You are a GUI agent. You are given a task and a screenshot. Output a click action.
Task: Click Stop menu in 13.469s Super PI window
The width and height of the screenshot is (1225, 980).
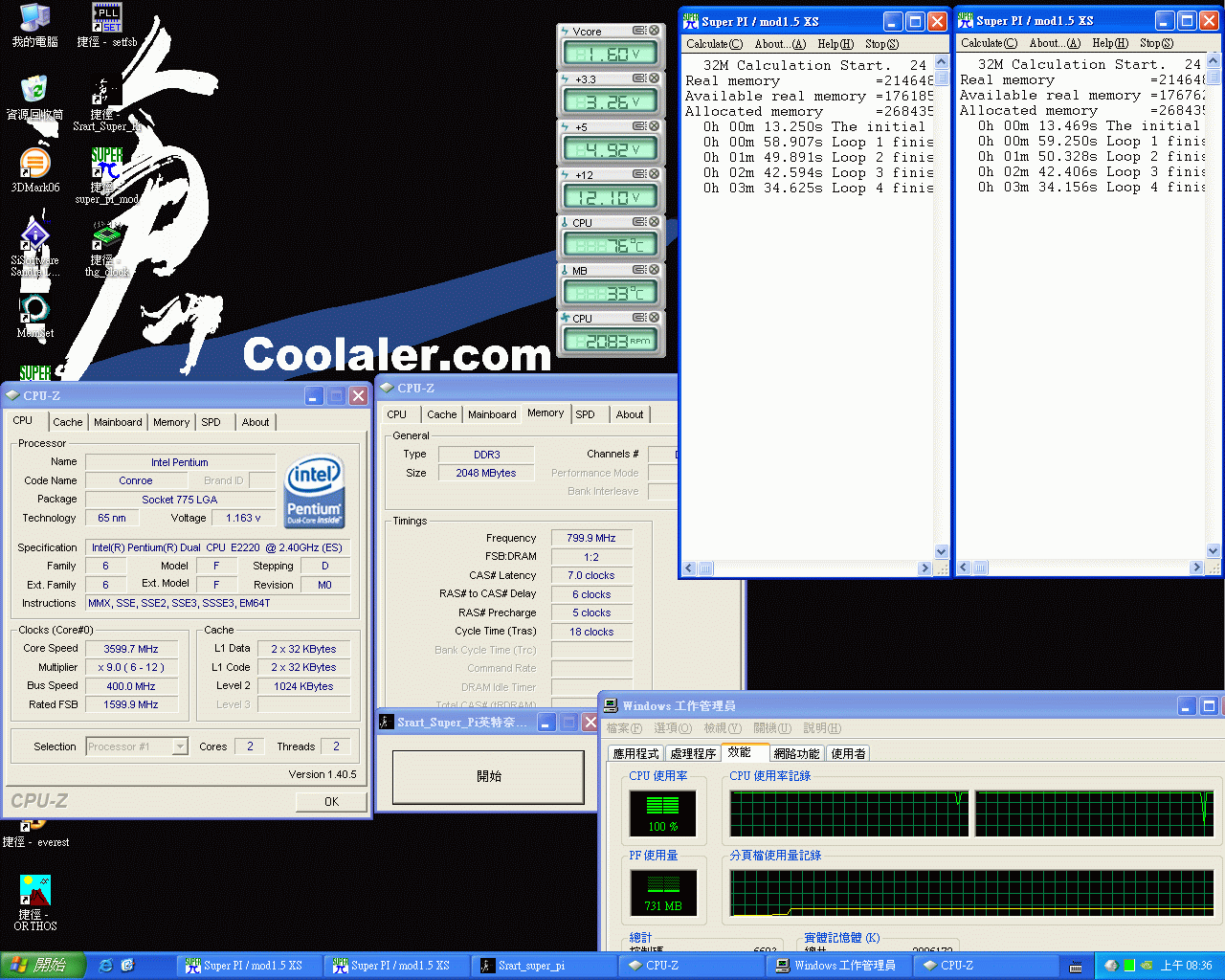click(1156, 43)
